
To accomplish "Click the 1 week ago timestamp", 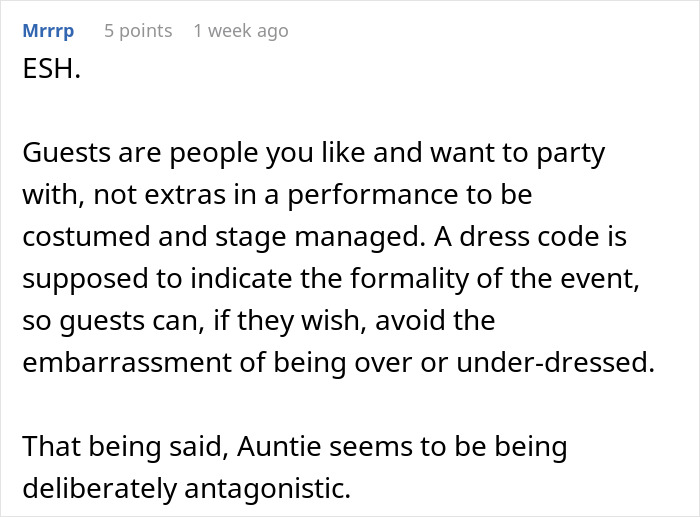I will [x=240, y=31].
